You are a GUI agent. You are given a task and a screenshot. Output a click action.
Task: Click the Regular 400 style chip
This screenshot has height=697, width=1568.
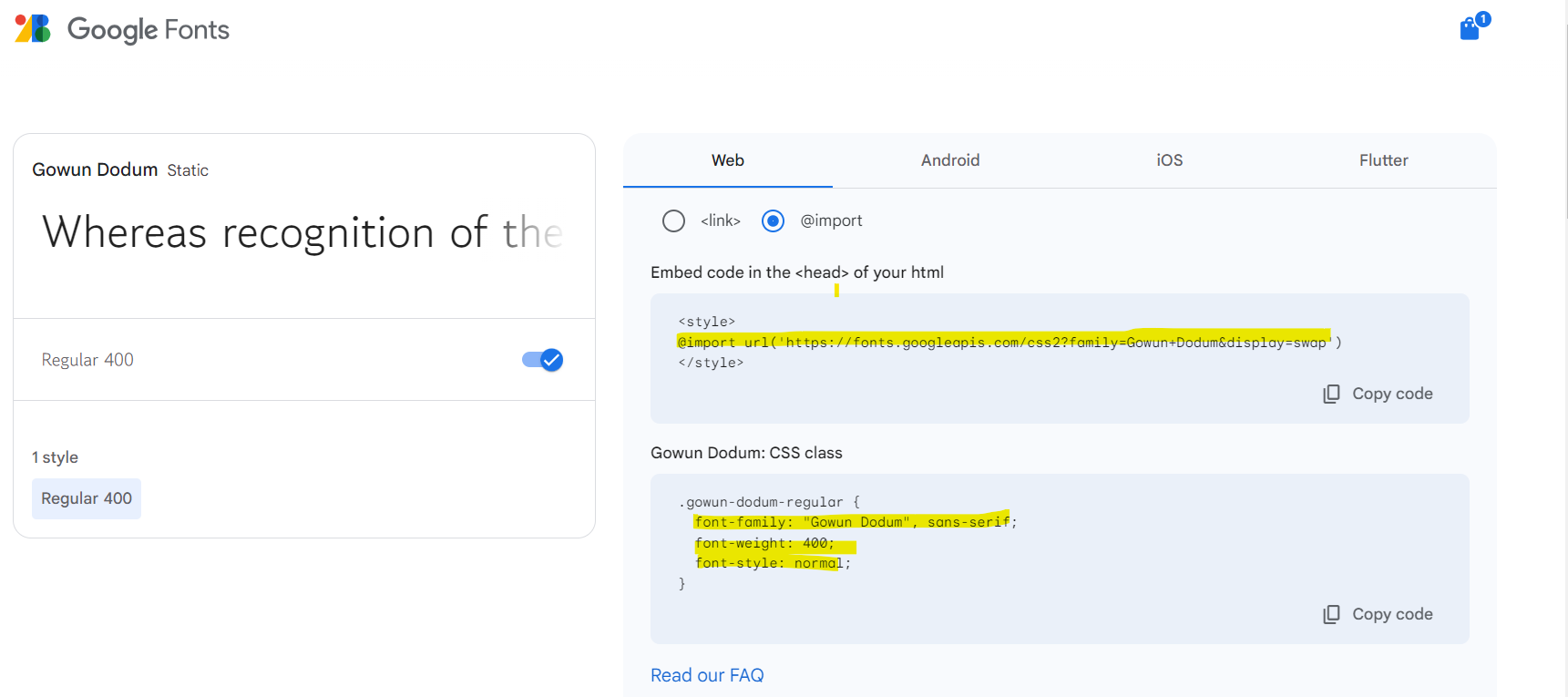click(87, 498)
